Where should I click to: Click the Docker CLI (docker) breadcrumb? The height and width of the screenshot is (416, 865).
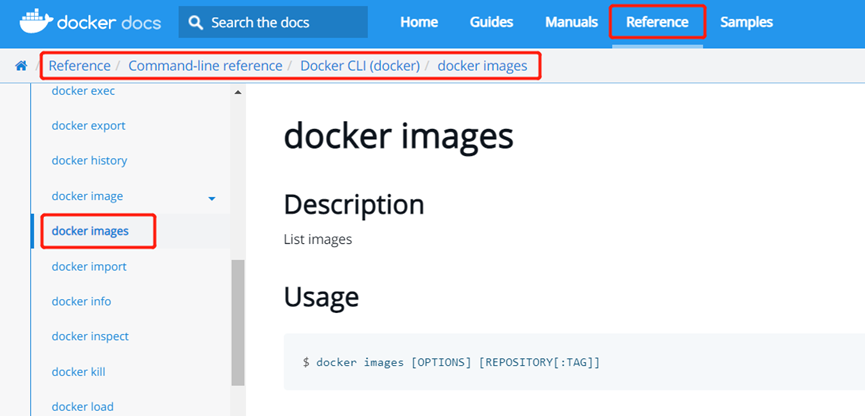point(360,66)
